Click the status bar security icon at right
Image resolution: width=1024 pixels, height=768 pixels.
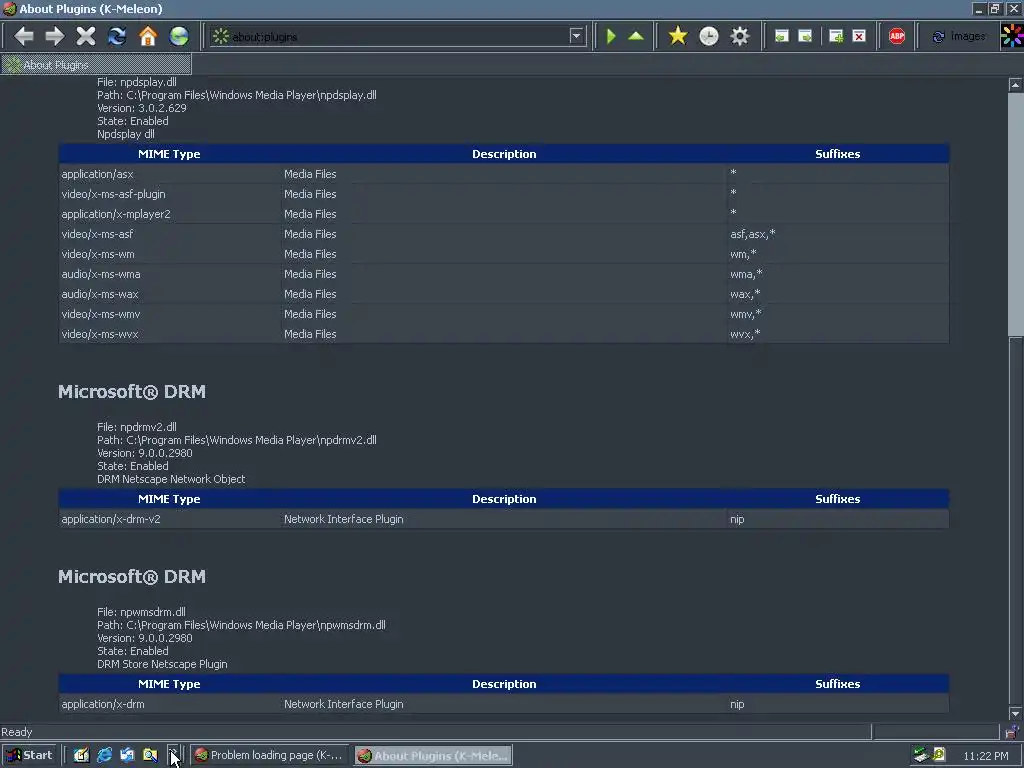click(1012, 731)
